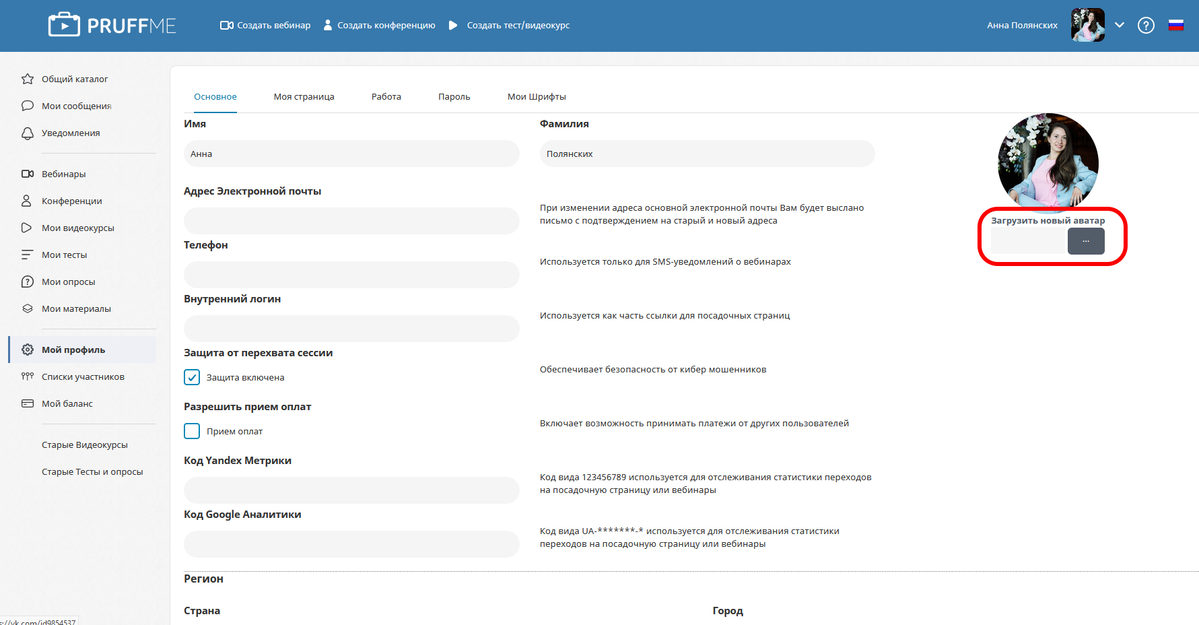This screenshot has height=625, width=1199.
Task: Select Мой профиль in the sidebar
Action: coord(73,350)
